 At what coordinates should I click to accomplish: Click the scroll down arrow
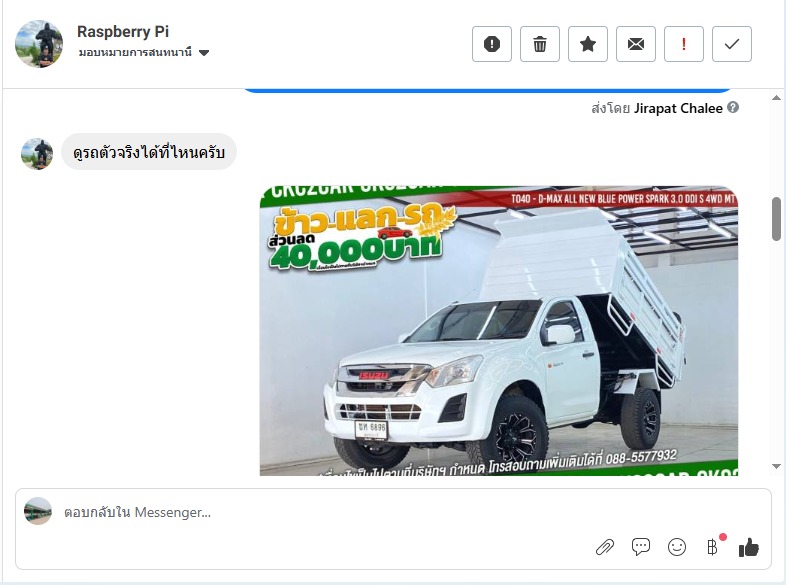click(776, 466)
